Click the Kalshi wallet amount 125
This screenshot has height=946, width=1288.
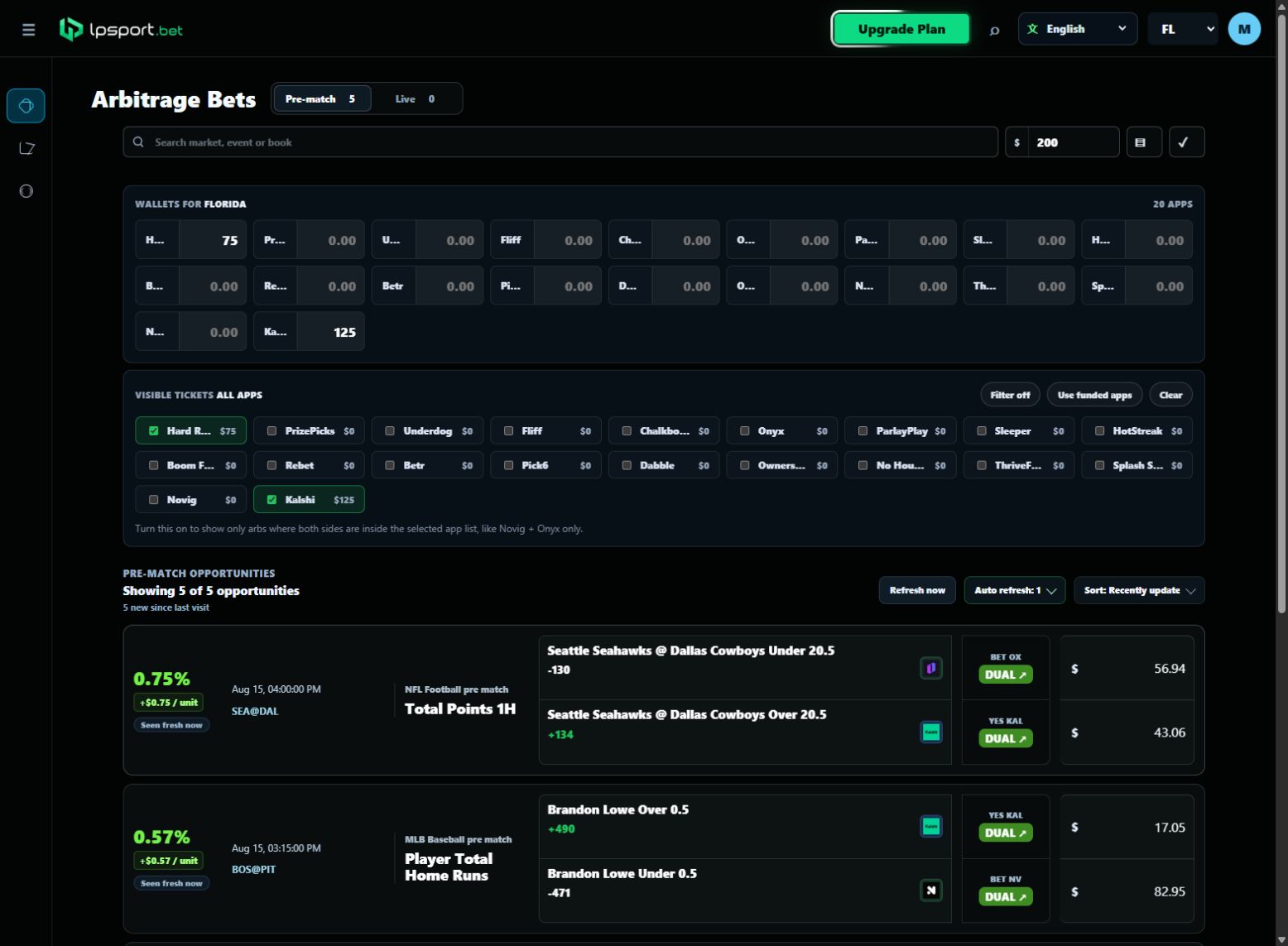tap(331, 332)
